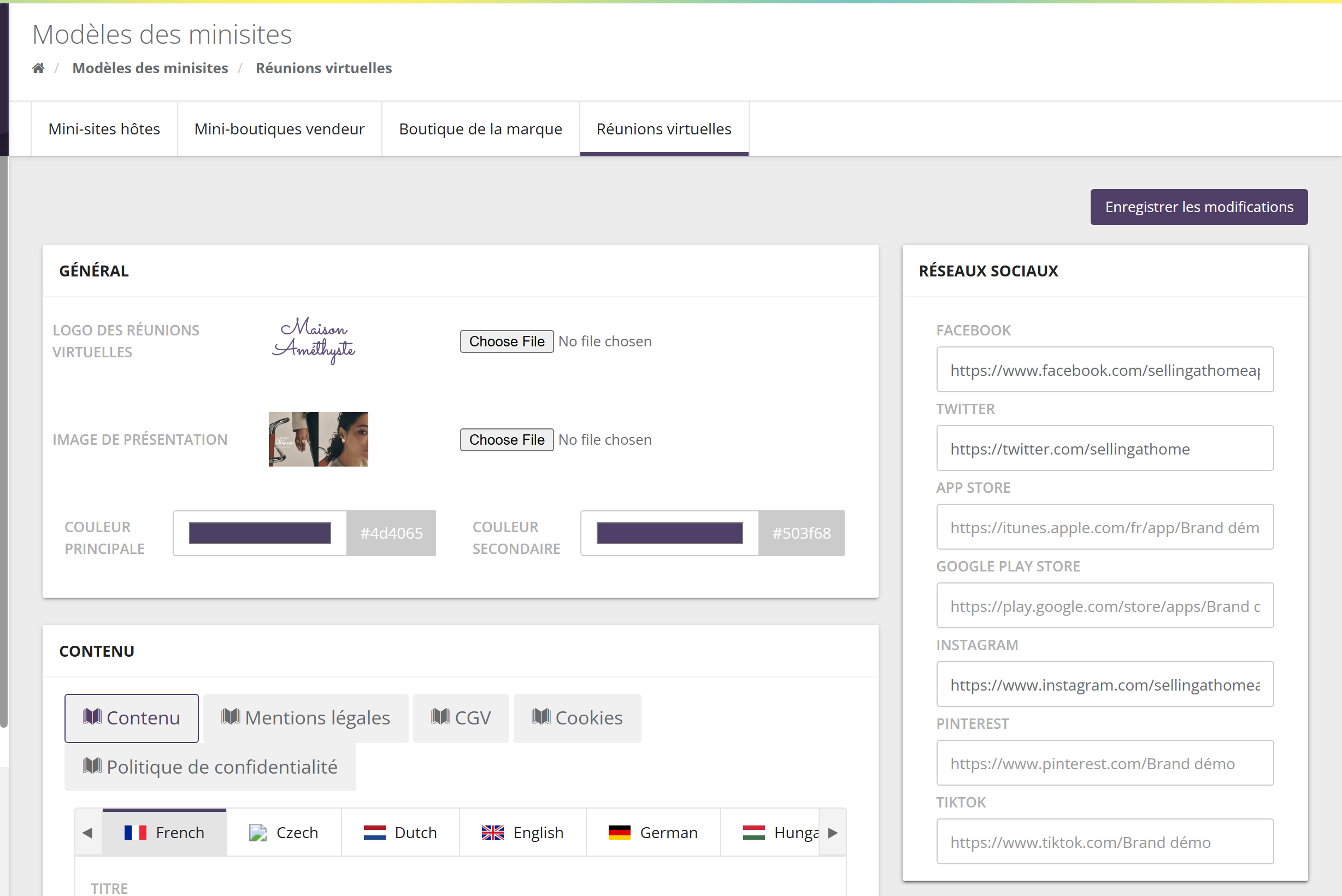Save with Enregistrer les modifications
The image size is (1342, 896).
point(1198,207)
